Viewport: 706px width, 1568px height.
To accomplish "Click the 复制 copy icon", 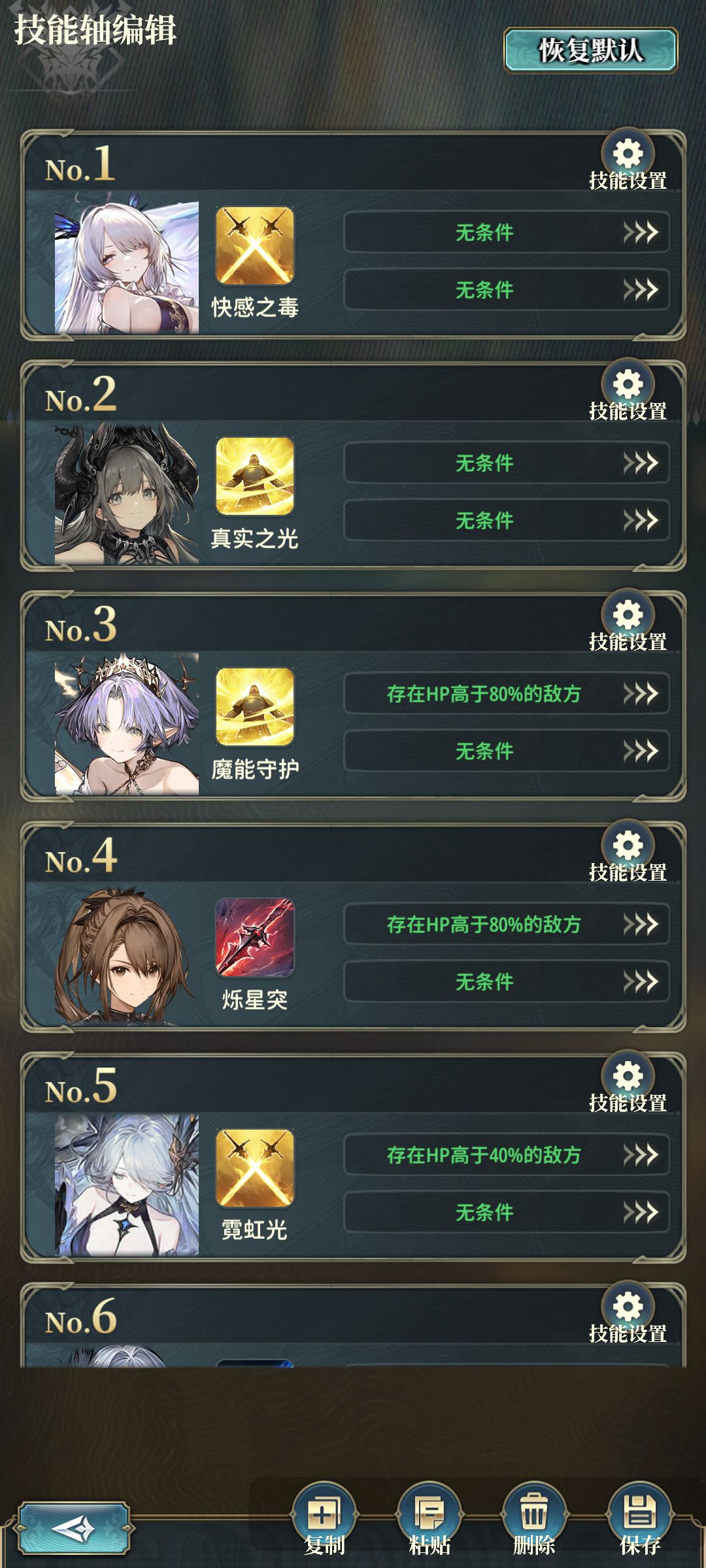I will tap(324, 1512).
